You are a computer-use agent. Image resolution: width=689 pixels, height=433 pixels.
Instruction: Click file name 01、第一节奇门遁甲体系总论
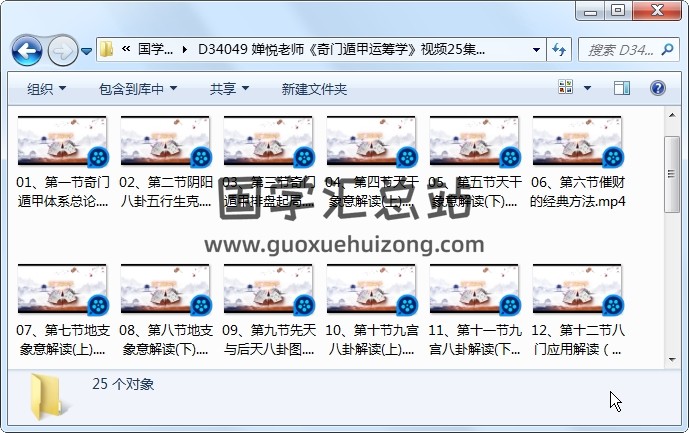pos(62,192)
